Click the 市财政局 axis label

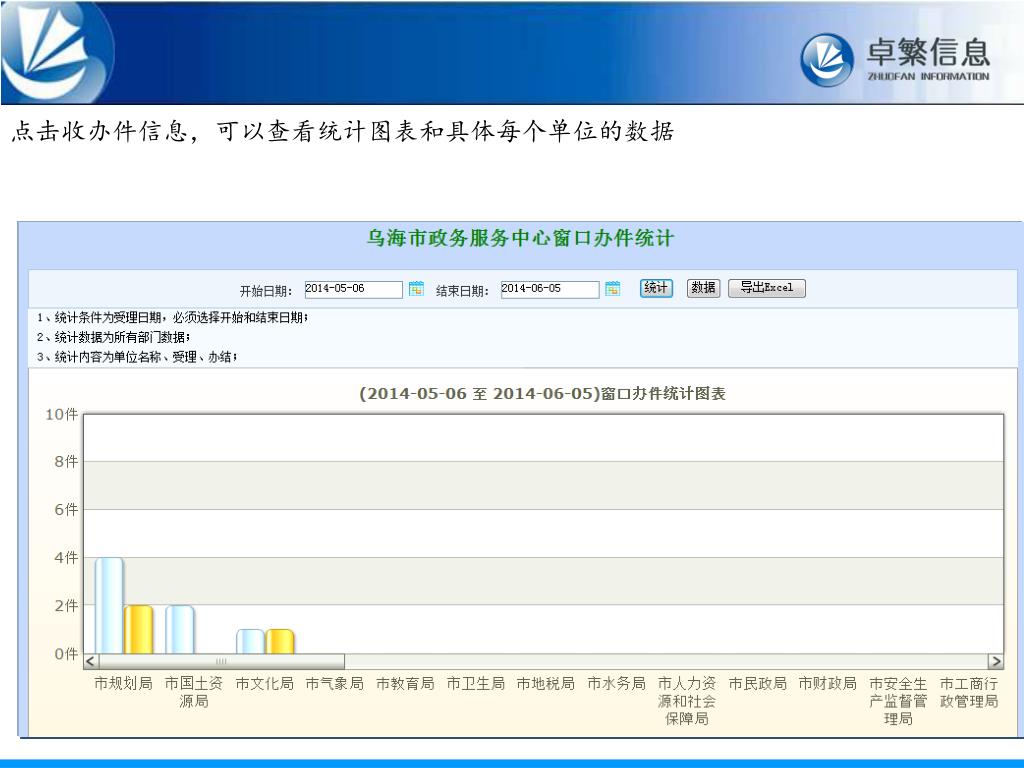click(828, 684)
